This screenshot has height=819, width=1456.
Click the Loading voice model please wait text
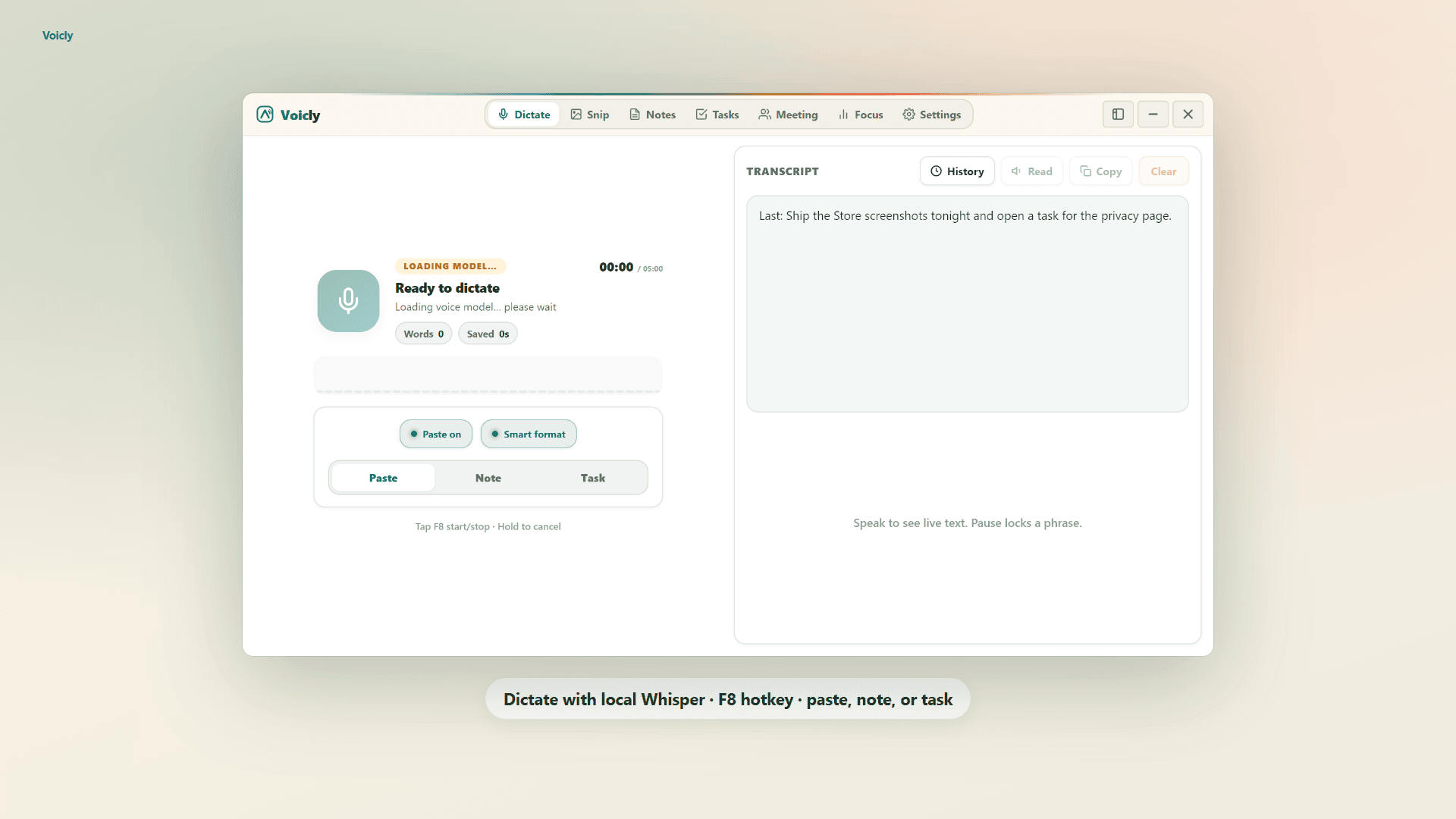point(475,307)
